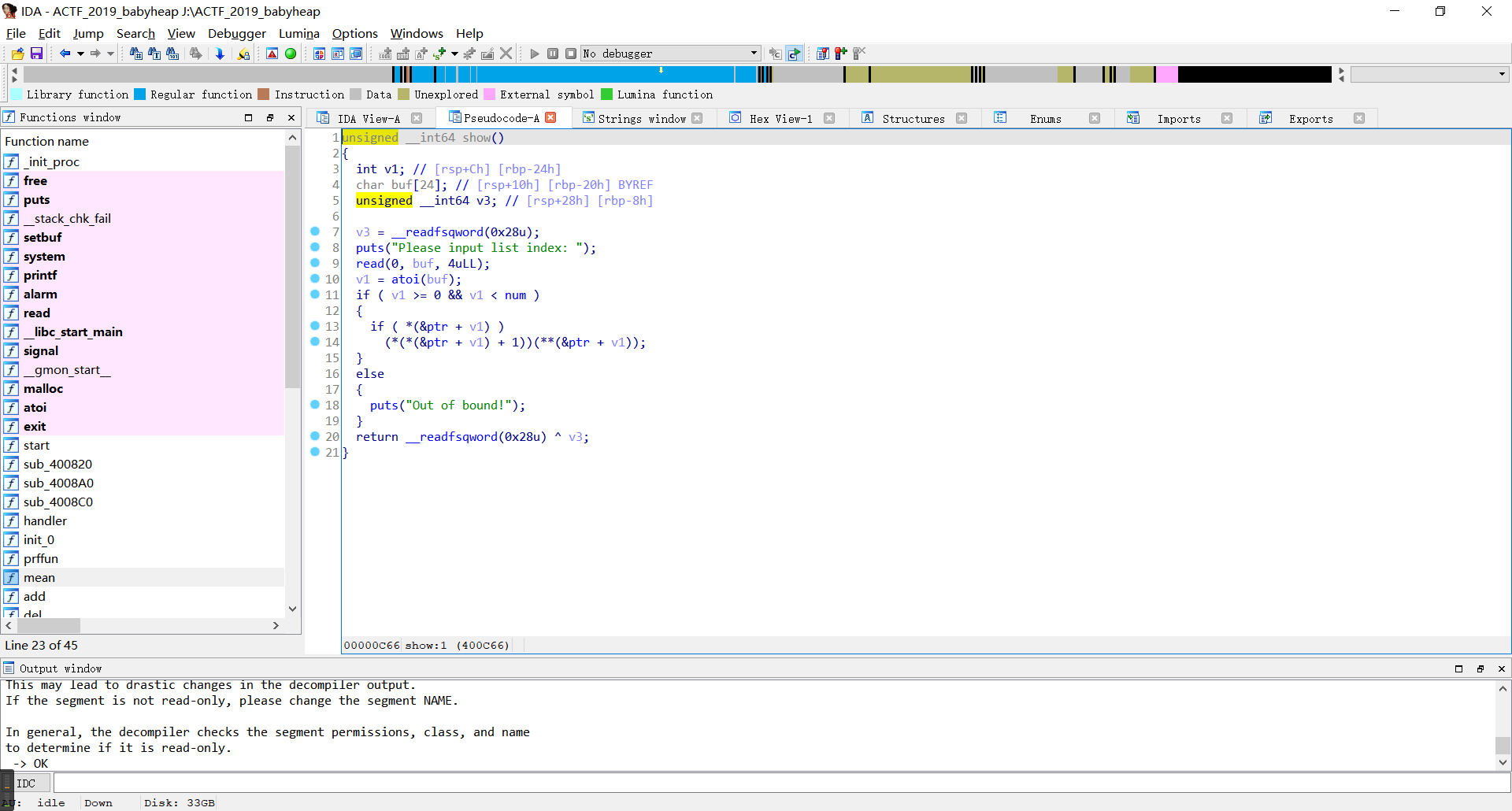This screenshot has height=811, width=1512.
Task: Expand the Jump back history dropdown arrow
Action: click(x=80, y=54)
